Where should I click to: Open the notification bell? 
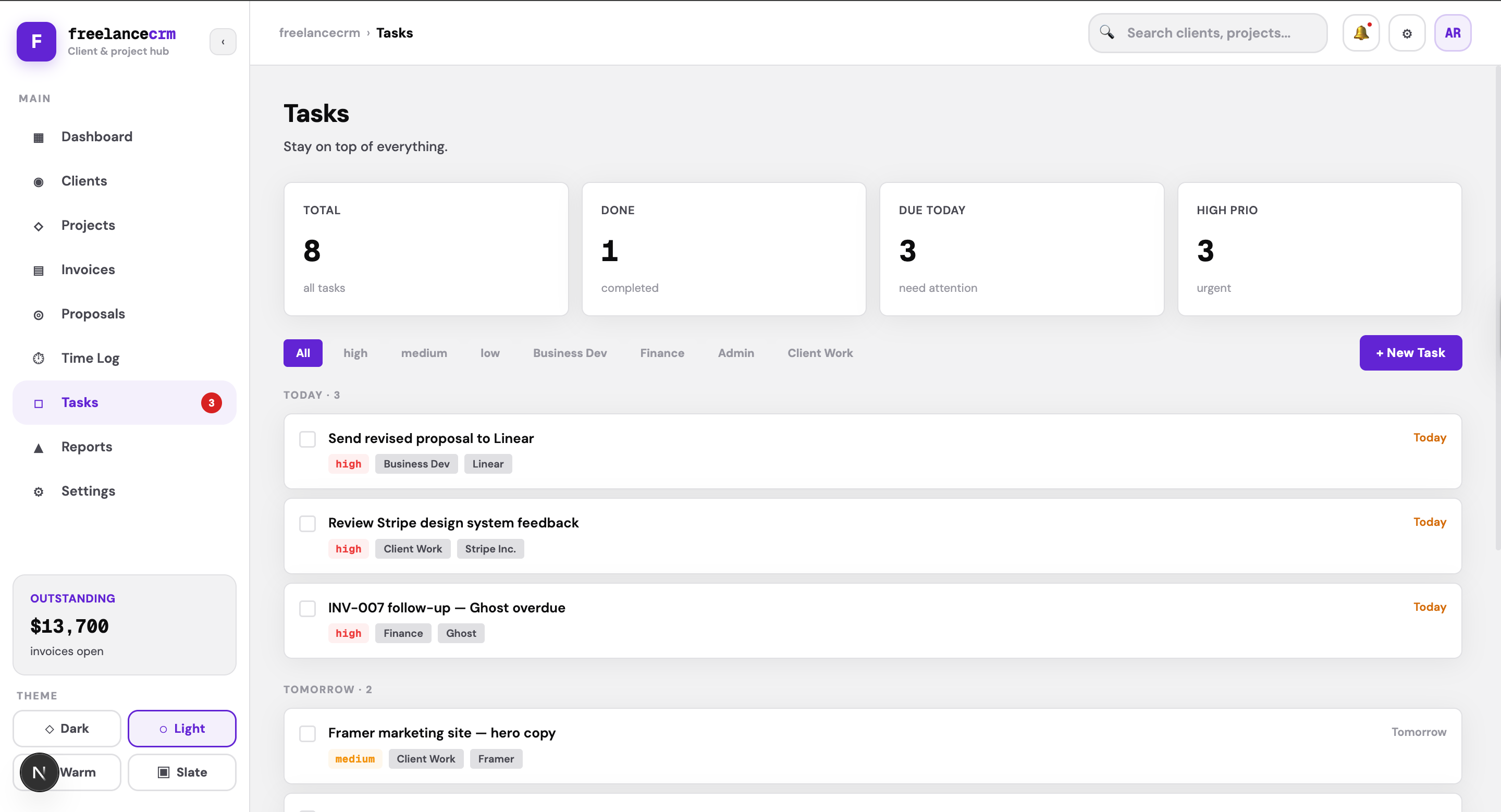click(x=1361, y=33)
